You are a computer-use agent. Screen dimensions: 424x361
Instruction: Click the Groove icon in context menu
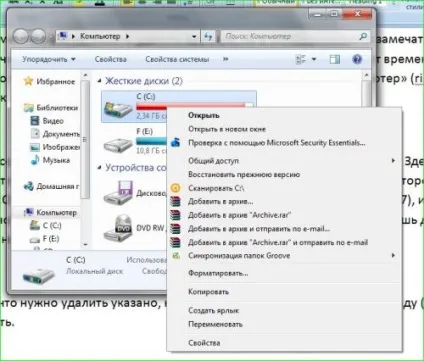point(176,256)
